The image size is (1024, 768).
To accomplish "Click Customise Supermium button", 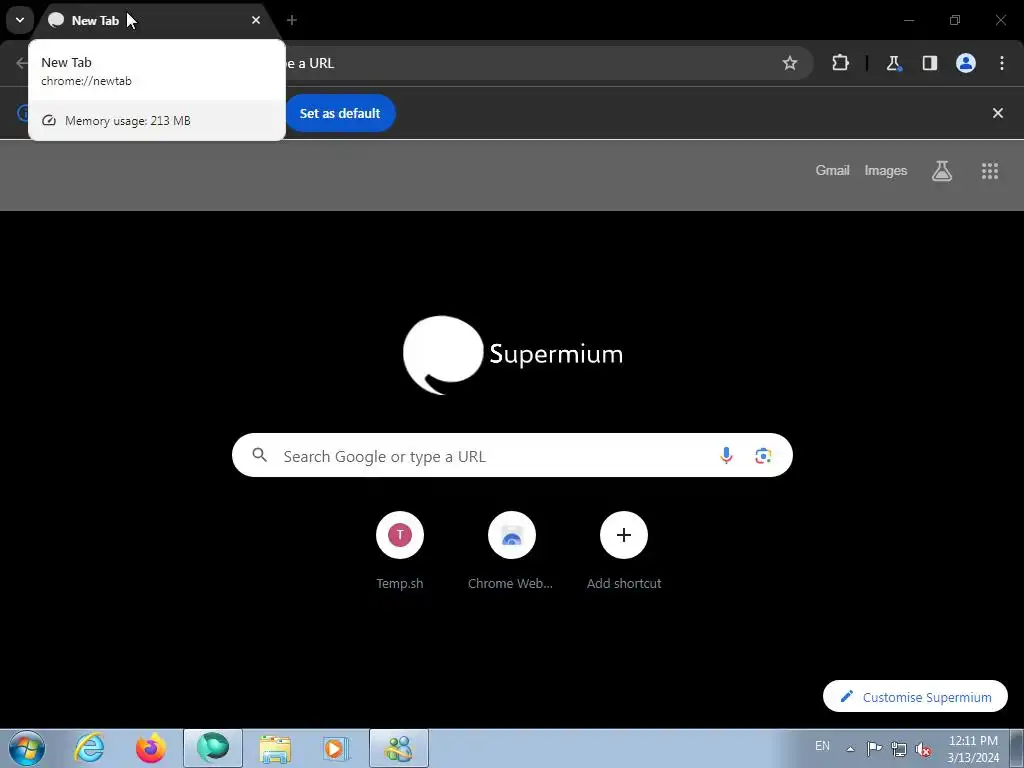I will (915, 697).
